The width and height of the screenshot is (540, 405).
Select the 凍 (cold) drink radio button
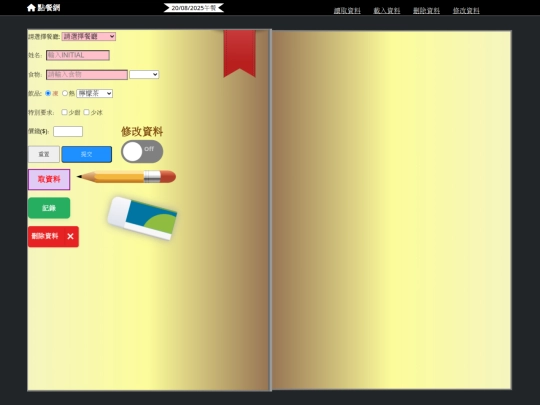[48, 93]
